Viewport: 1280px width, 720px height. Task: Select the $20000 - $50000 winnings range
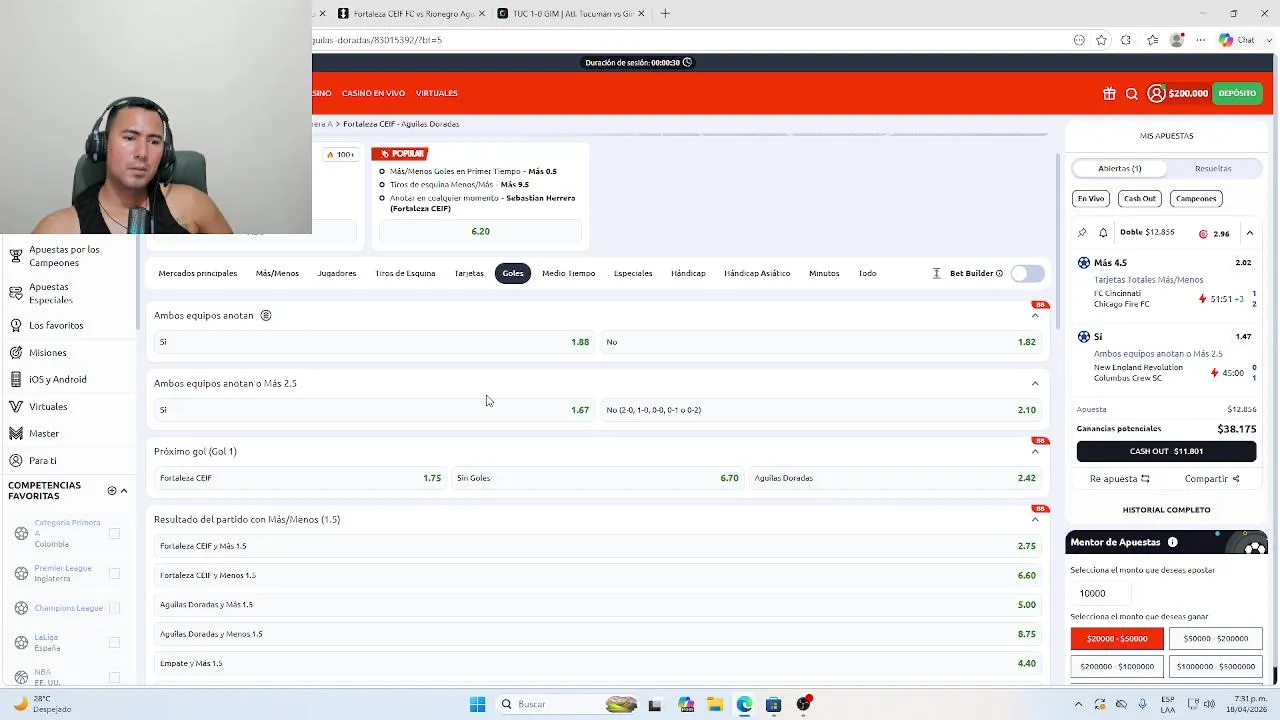point(1117,638)
